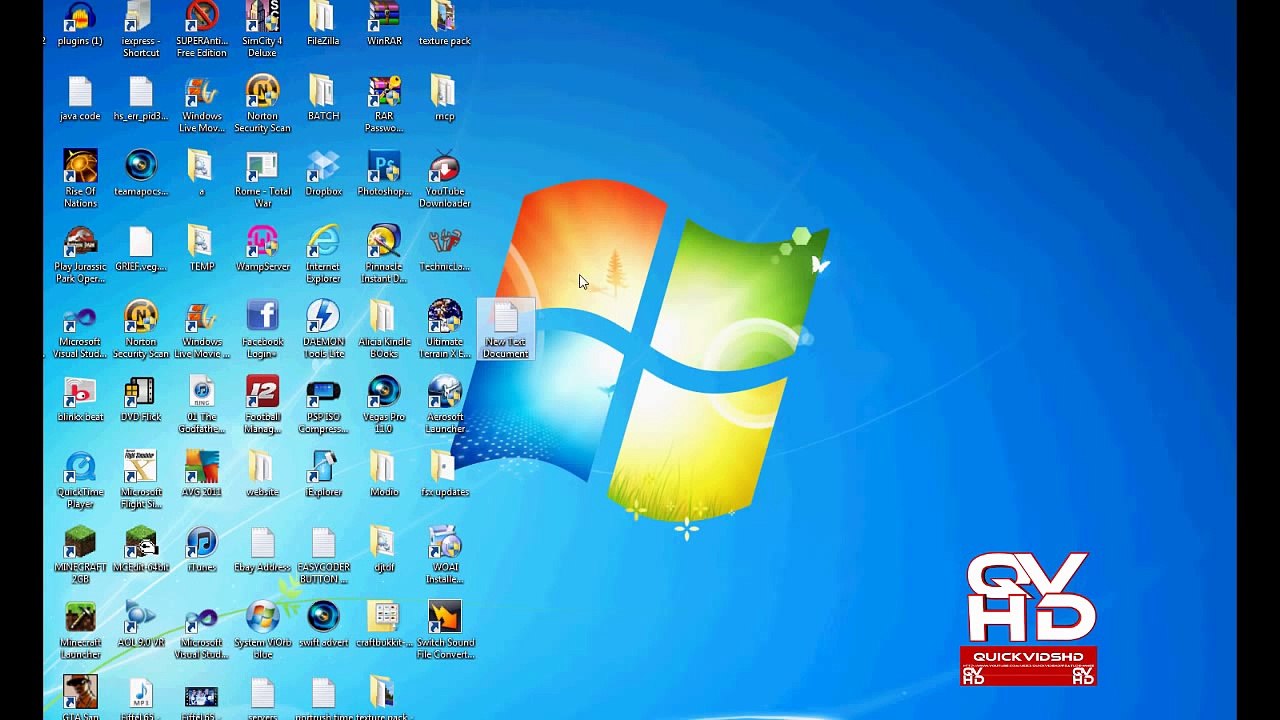Click the iExplorer shortcut
The width and height of the screenshot is (1280, 720).
323,474
